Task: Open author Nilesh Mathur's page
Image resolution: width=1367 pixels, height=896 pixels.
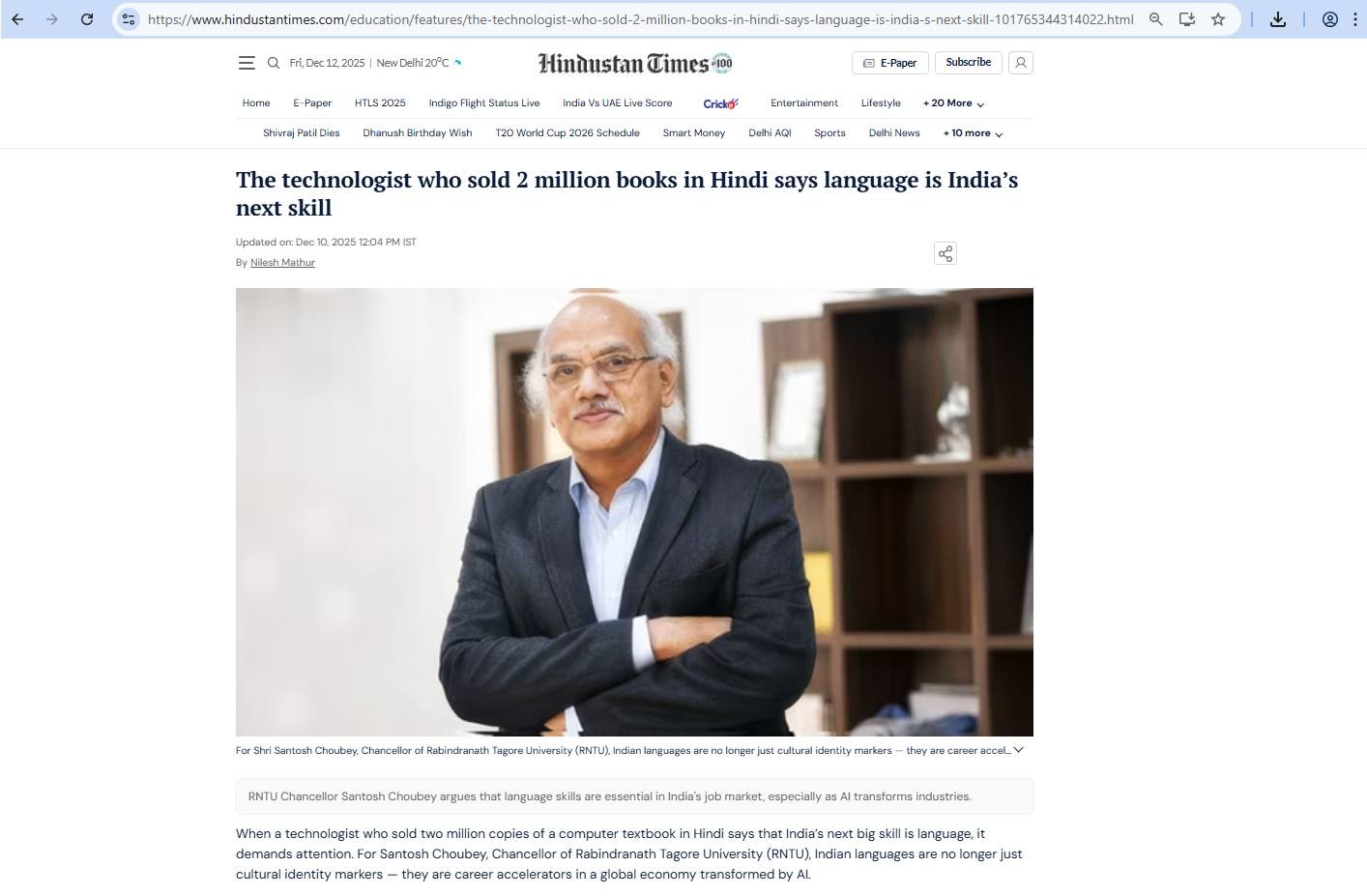Action: coord(282,263)
